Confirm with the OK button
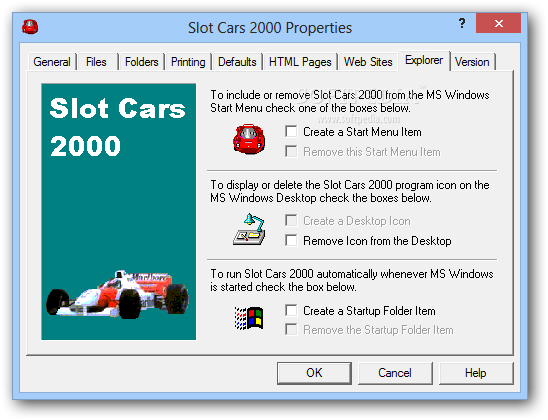 [314, 373]
